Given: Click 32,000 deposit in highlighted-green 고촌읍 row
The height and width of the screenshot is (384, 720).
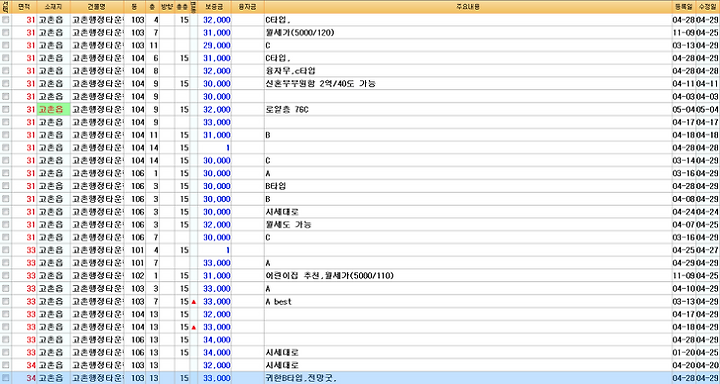Looking at the screenshot, I should 217,110.
